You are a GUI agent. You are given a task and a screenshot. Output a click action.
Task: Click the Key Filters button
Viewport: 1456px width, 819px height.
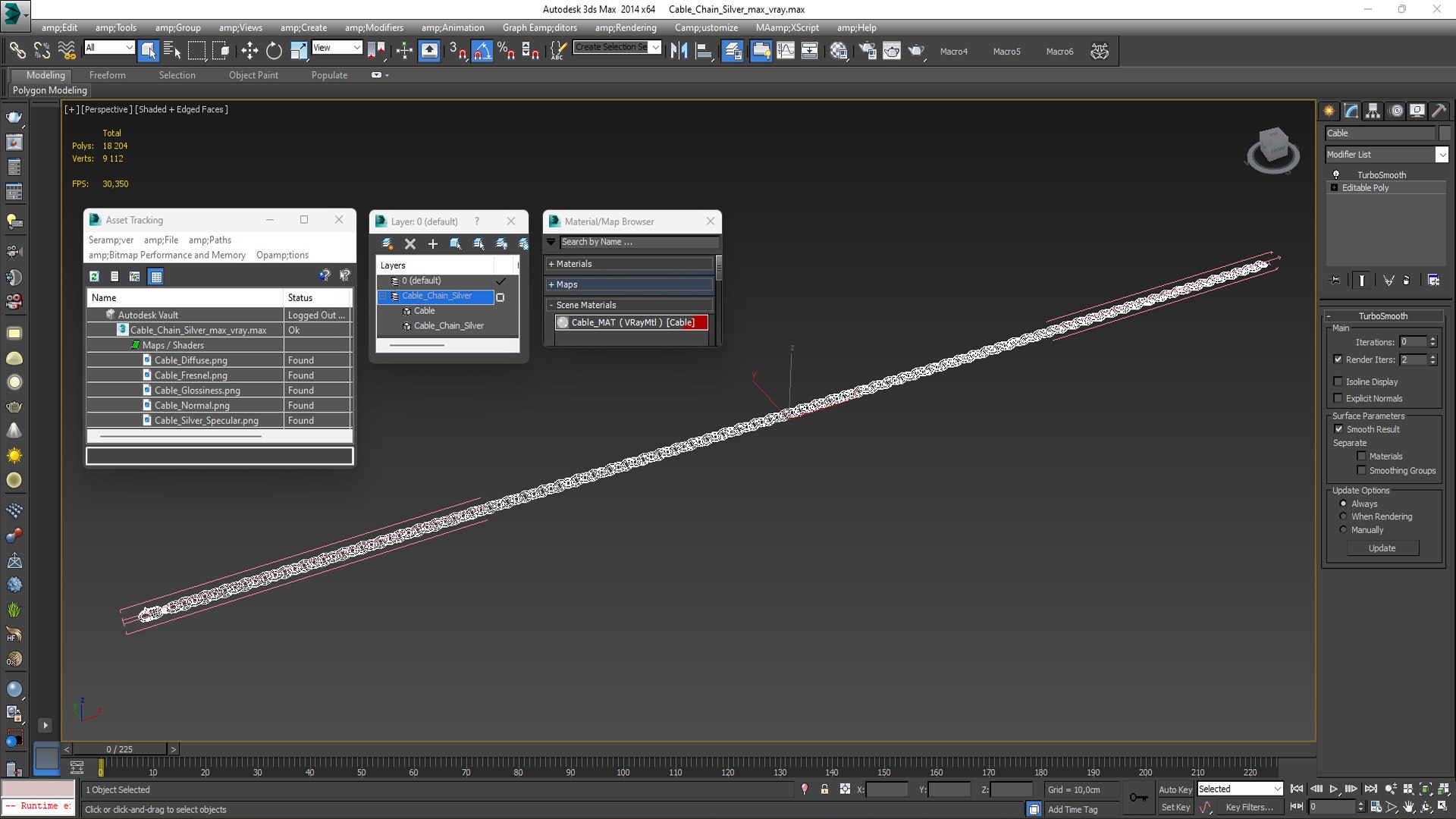coord(1250,807)
